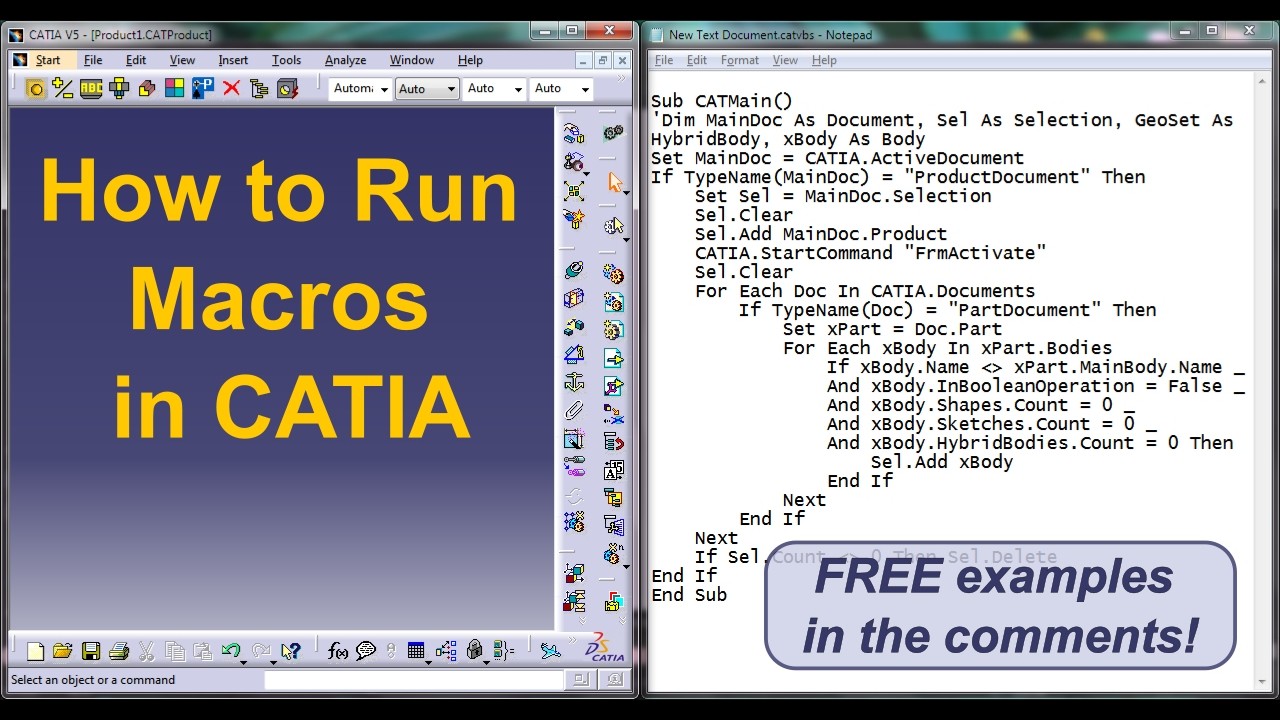Click the anchor icon in side toolbar

tap(574, 382)
